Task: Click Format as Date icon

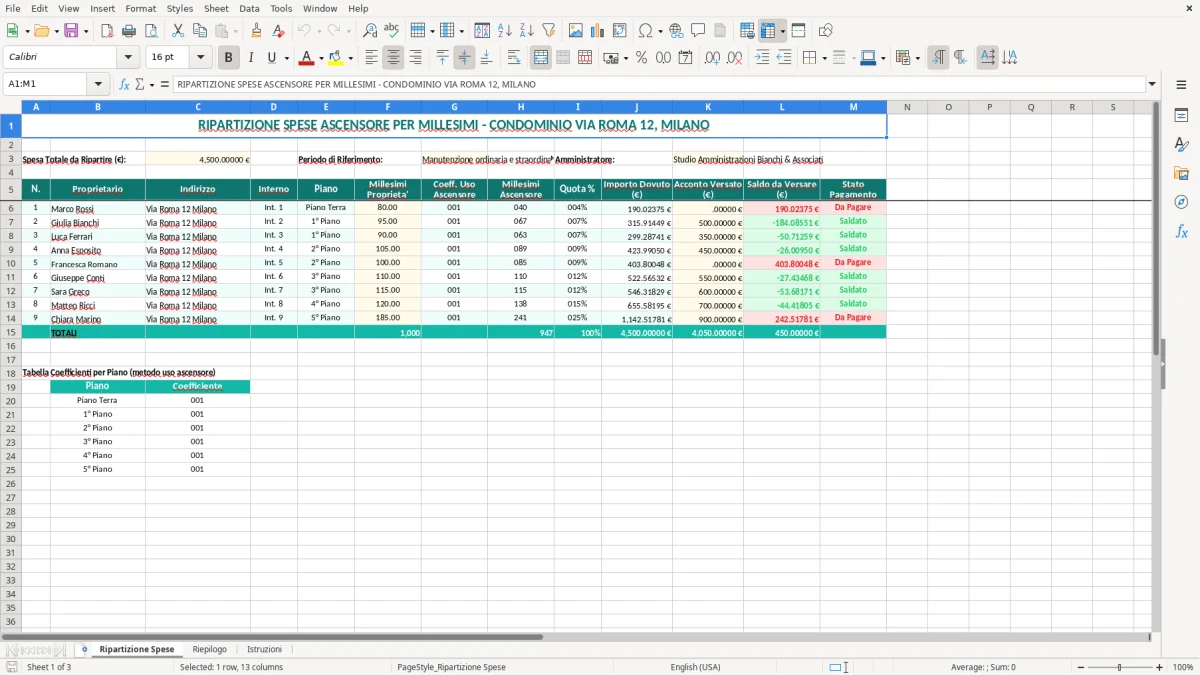Action: tap(685, 58)
